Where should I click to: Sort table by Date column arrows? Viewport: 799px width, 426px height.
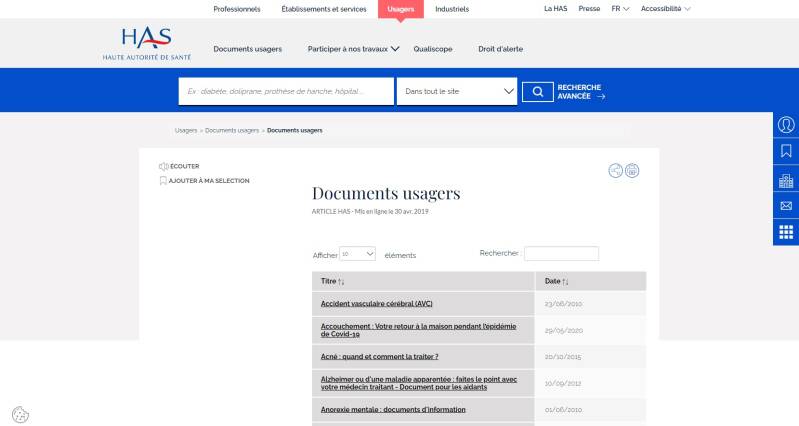click(x=565, y=282)
